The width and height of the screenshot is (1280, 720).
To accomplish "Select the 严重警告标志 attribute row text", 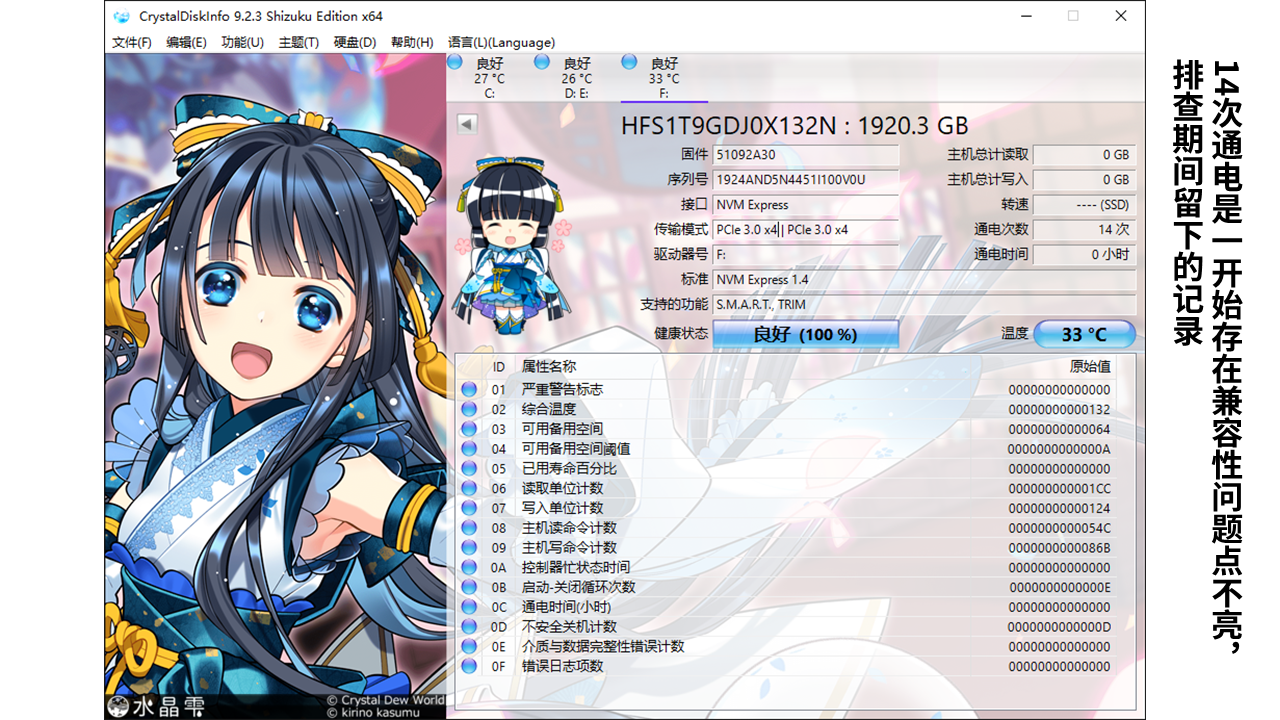I will [562, 389].
